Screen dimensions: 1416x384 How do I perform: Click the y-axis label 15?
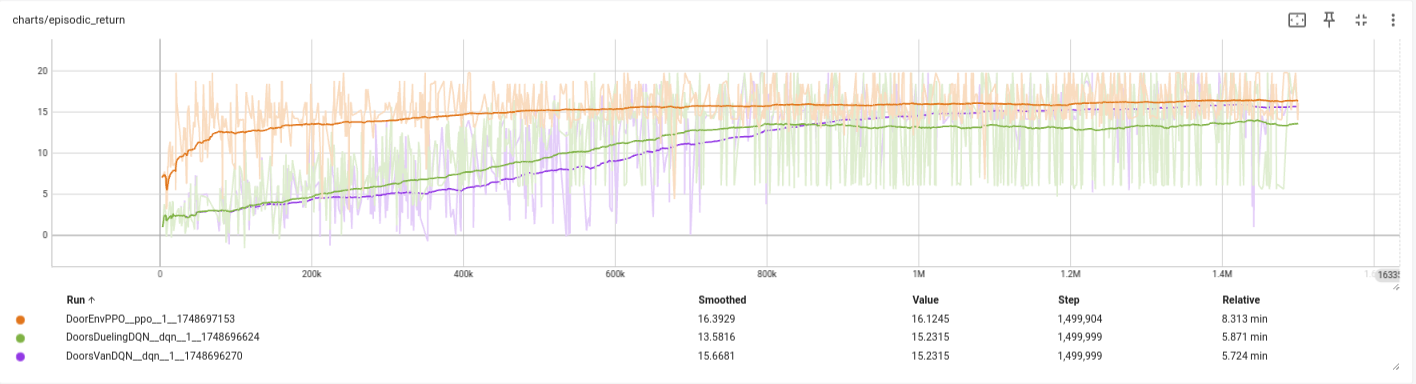pyautogui.click(x=43, y=112)
